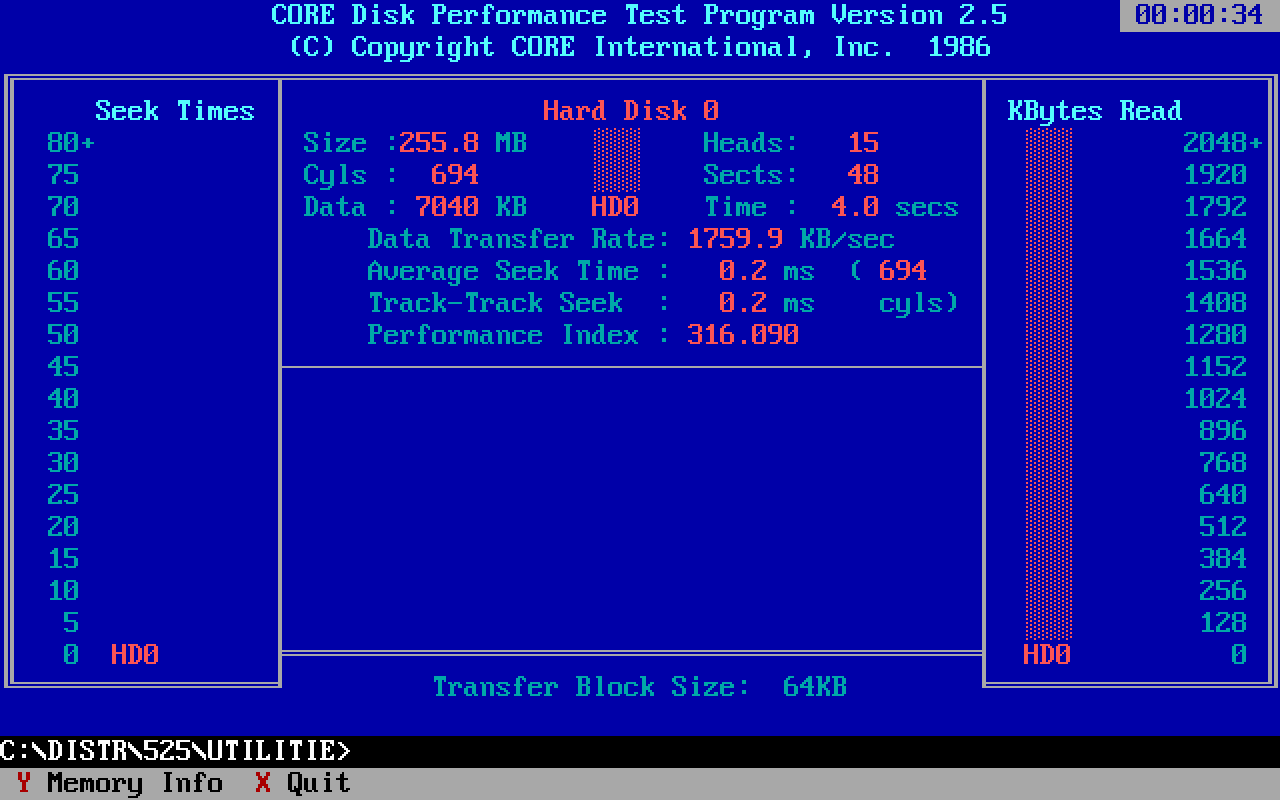Click the Size value 255.8 MB
This screenshot has height=800, width=1280.
tap(463, 143)
